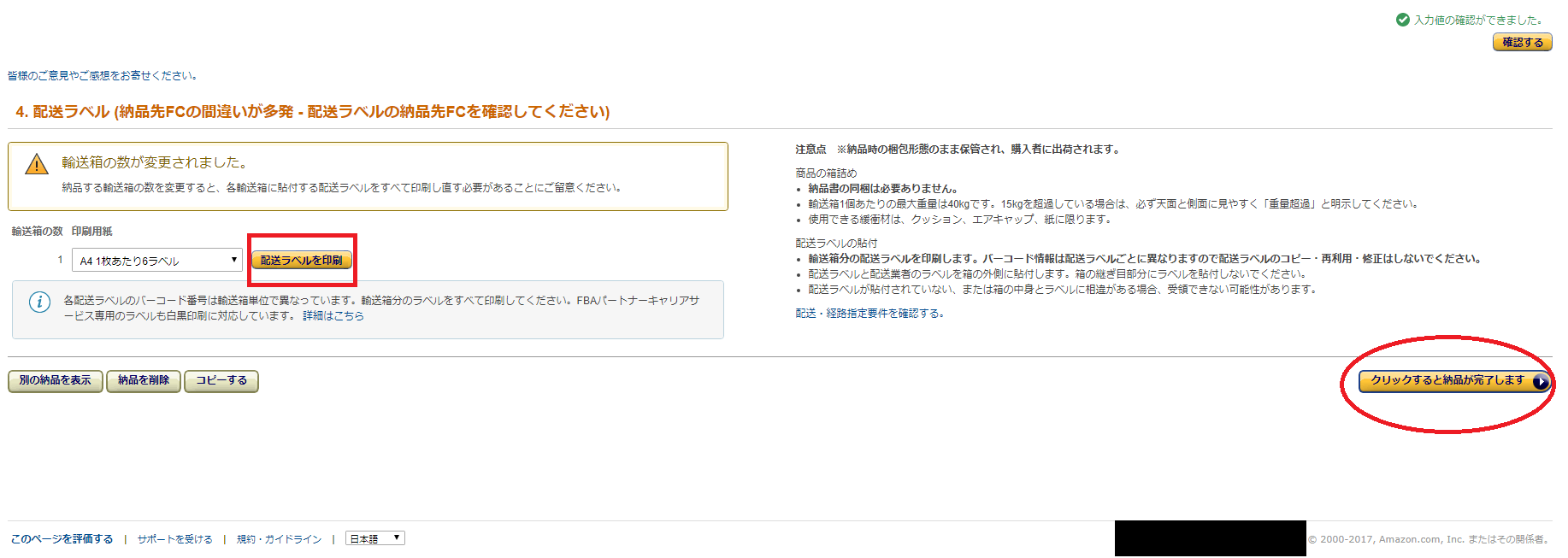Open the 詳細はこちら link
This screenshot has height=558, width=1568.
333,316
